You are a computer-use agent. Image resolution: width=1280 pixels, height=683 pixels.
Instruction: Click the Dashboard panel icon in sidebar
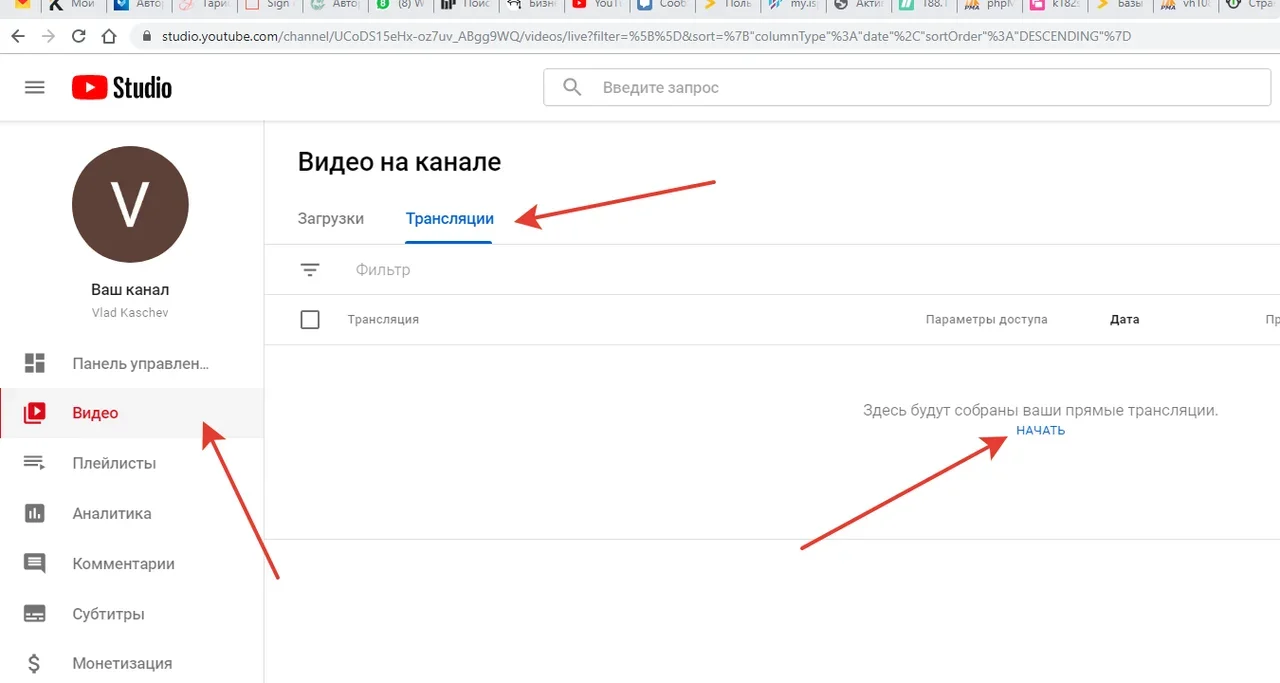(x=35, y=363)
